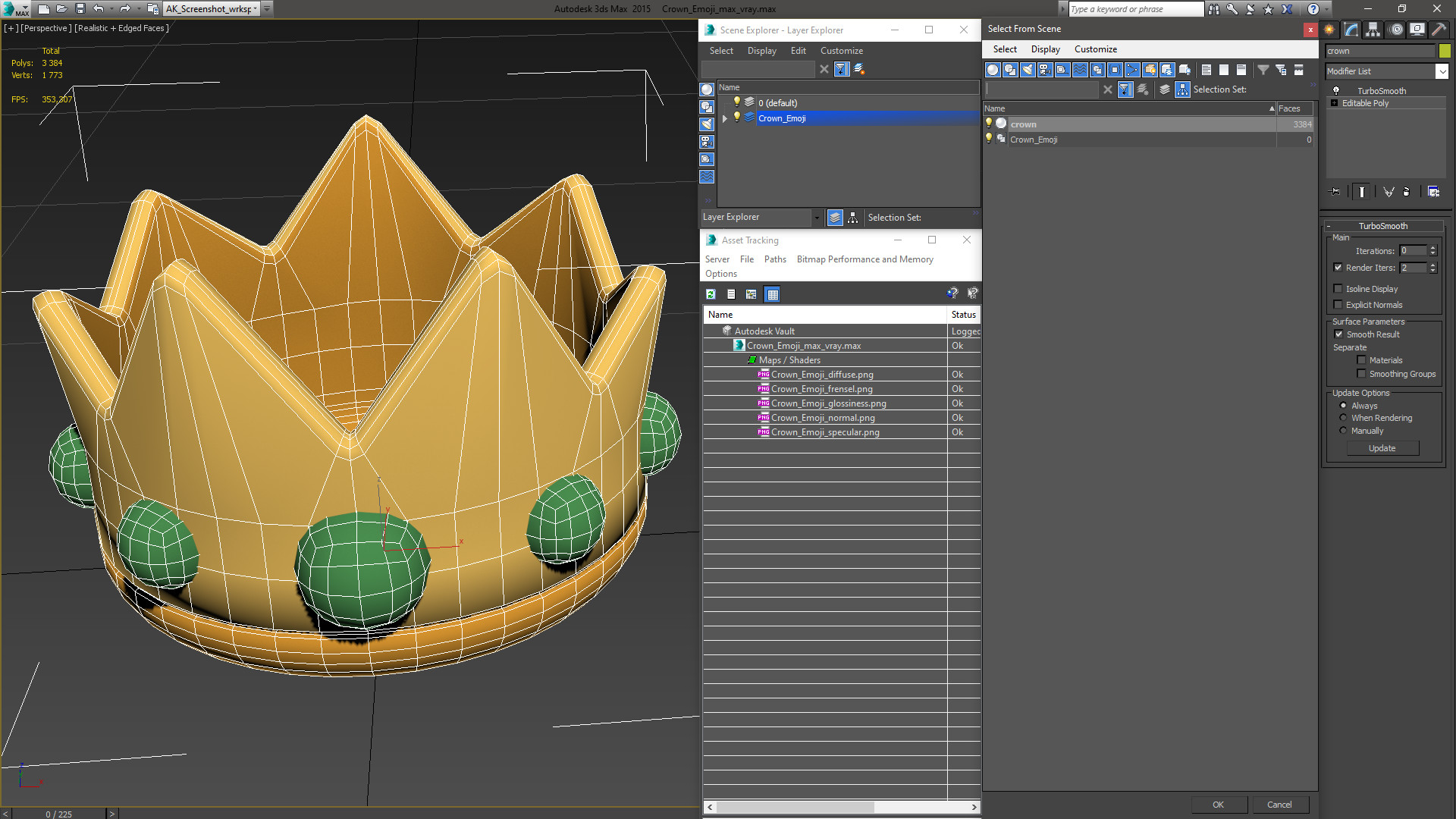Toggle Display Space Warps filter in Select From Scene
Viewport: 1456px width, 819px height.
(1080, 70)
